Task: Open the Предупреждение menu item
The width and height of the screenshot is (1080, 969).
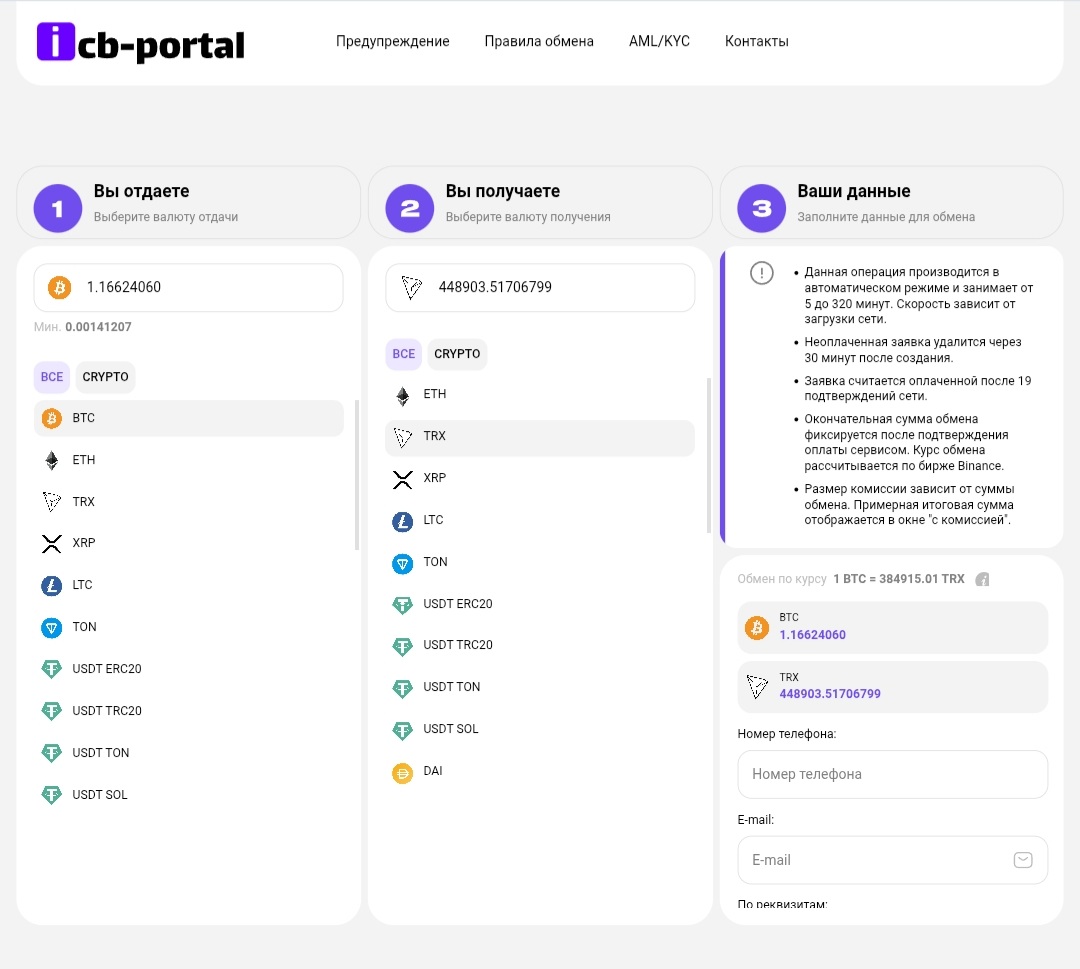Action: click(392, 41)
